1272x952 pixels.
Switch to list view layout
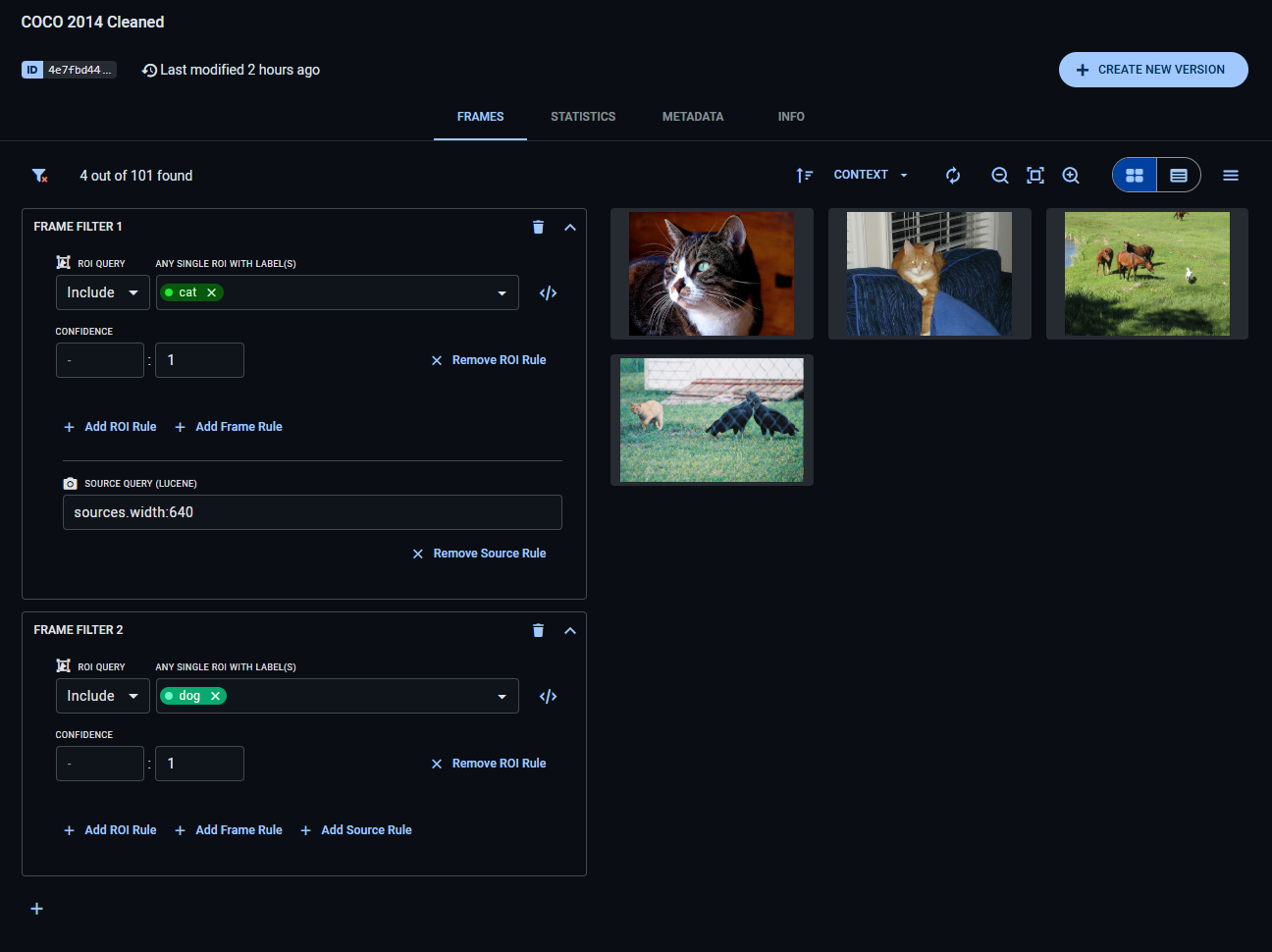tap(1178, 175)
